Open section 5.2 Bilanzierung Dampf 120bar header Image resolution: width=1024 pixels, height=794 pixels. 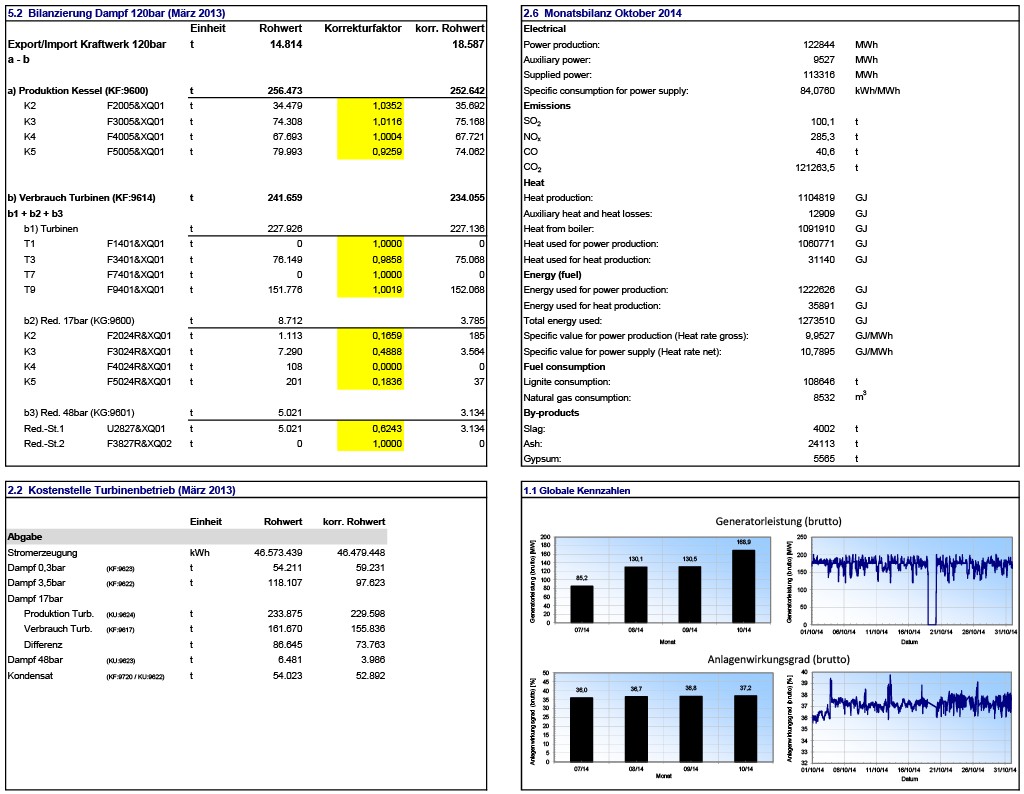coord(116,13)
